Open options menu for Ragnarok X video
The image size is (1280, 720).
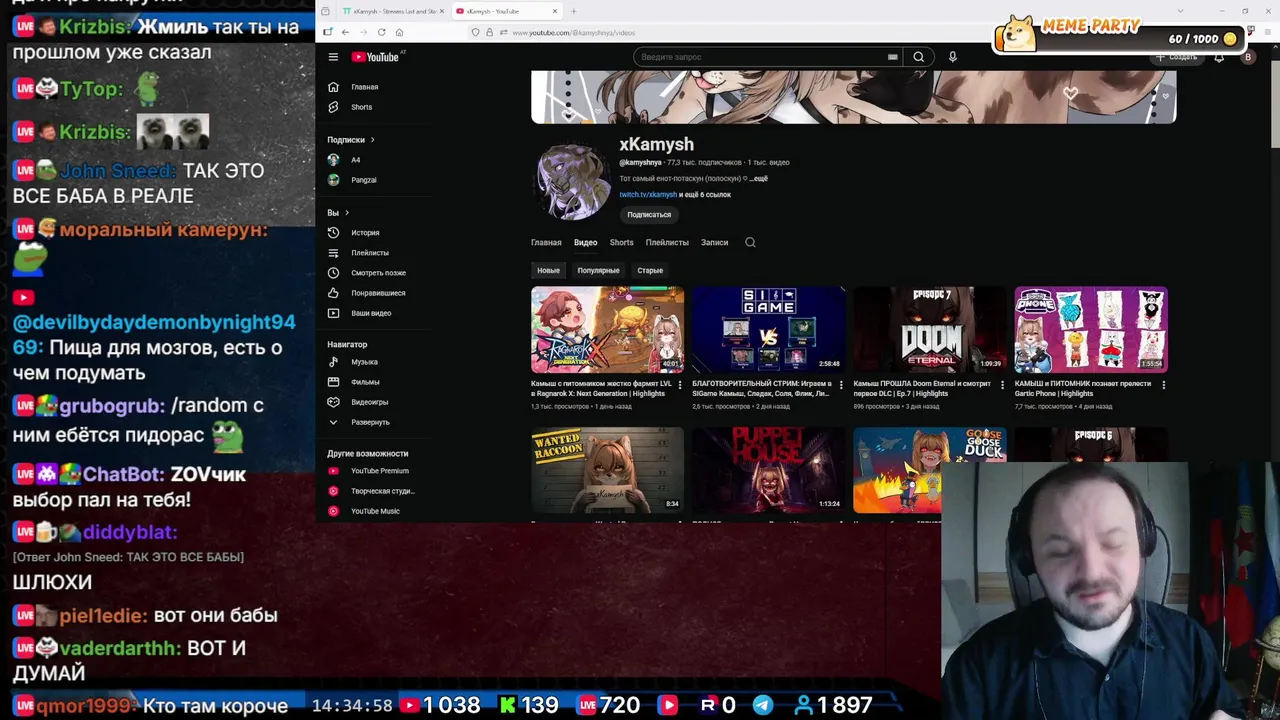(x=680, y=384)
